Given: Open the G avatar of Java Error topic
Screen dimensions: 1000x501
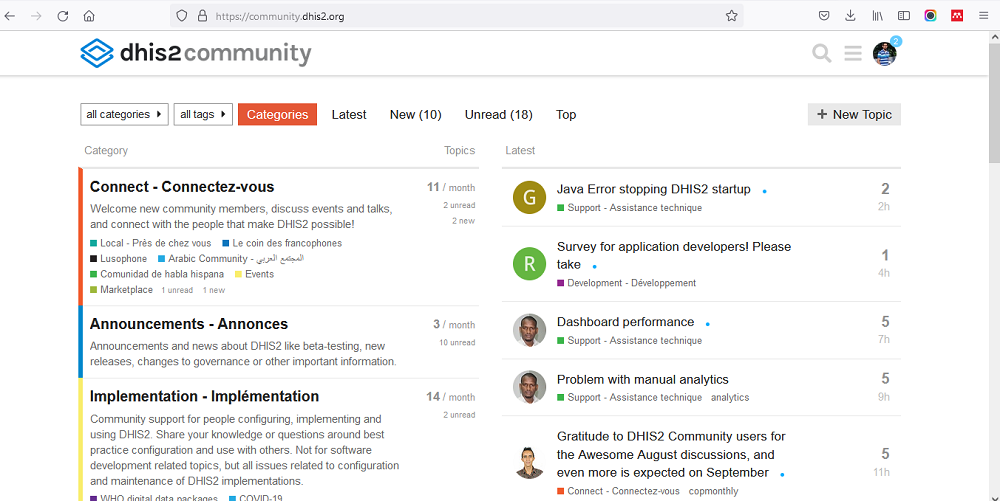Looking at the screenshot, I should 529,197.
